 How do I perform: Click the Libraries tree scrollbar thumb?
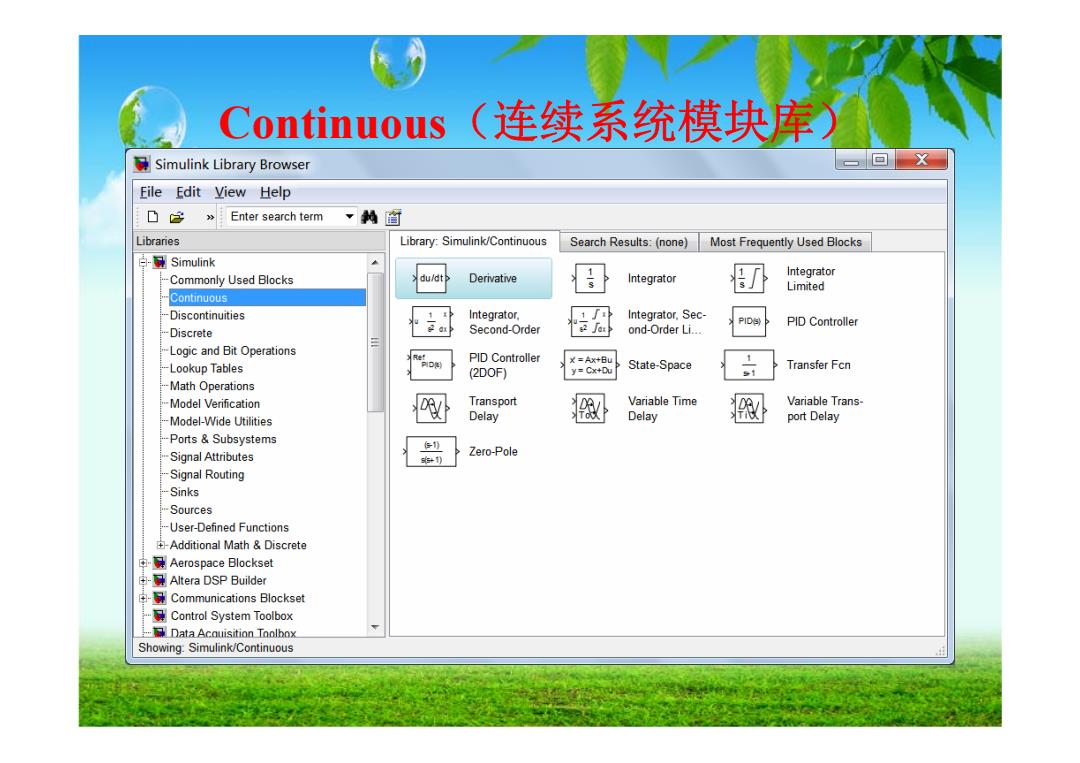(375, 342)
